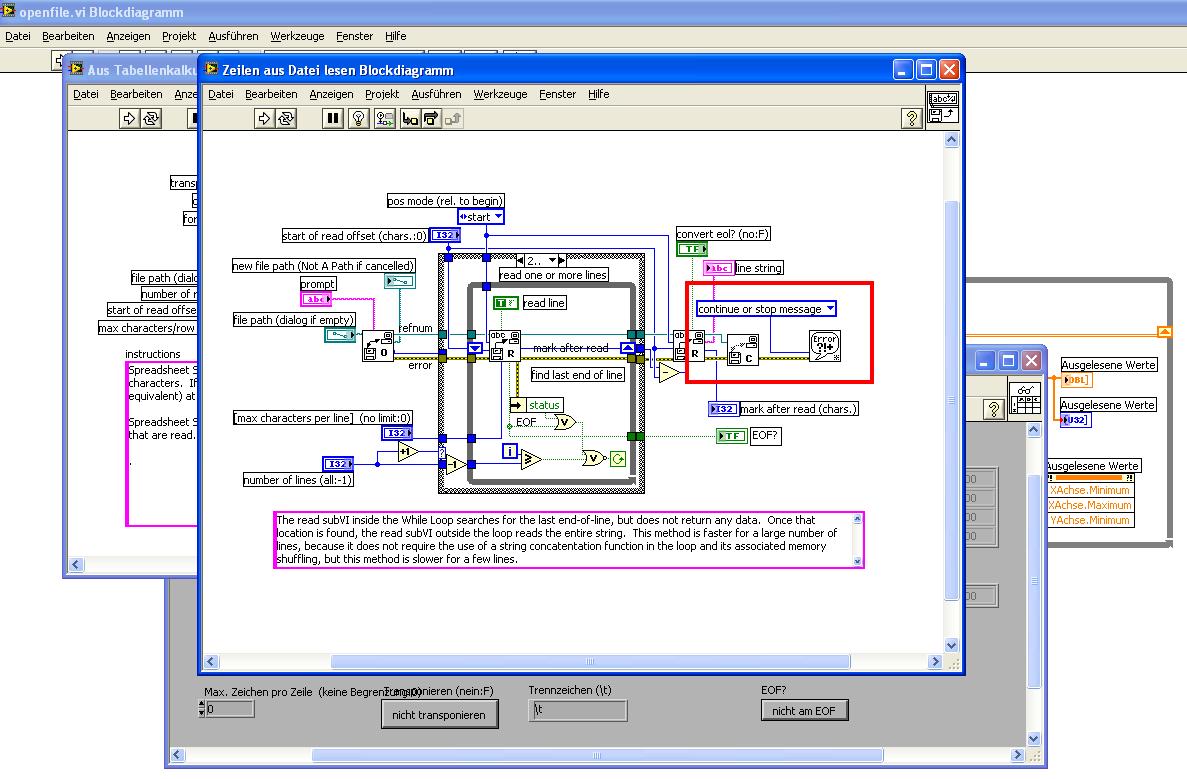Click the Trennzeichen input field
This screenshot has width=1187, height=779.
[x=578, y=710]
